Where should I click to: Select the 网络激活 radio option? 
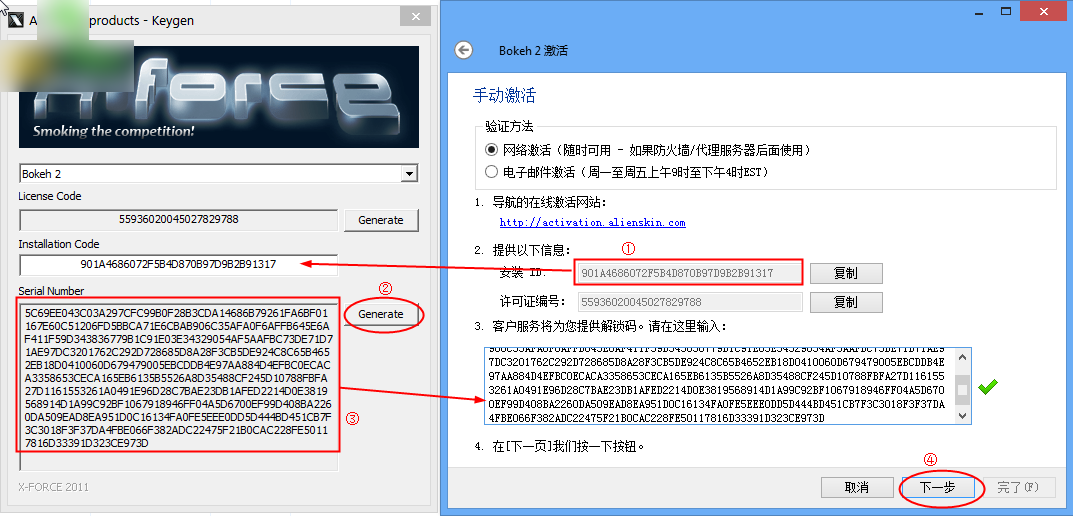click(491, 150)
